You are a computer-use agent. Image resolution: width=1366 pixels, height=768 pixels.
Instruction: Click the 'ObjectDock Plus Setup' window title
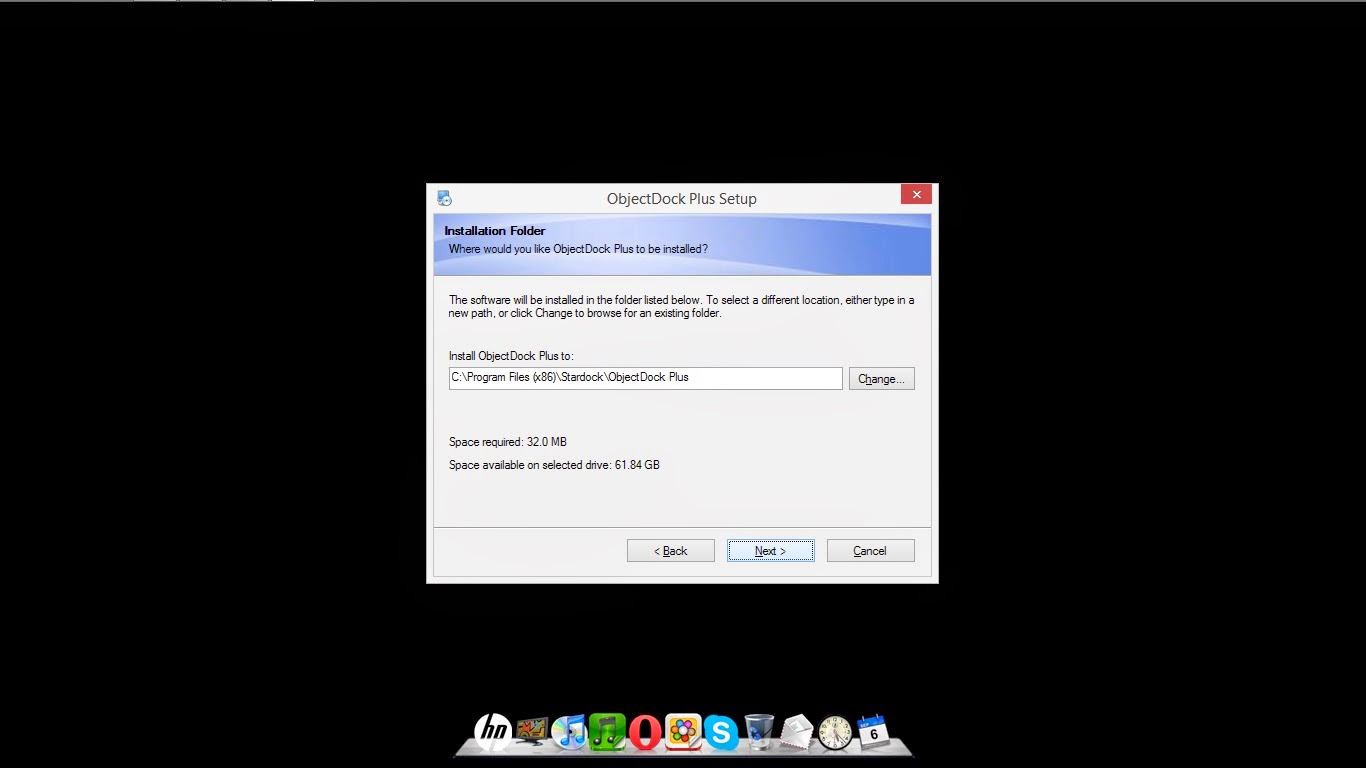682,198
